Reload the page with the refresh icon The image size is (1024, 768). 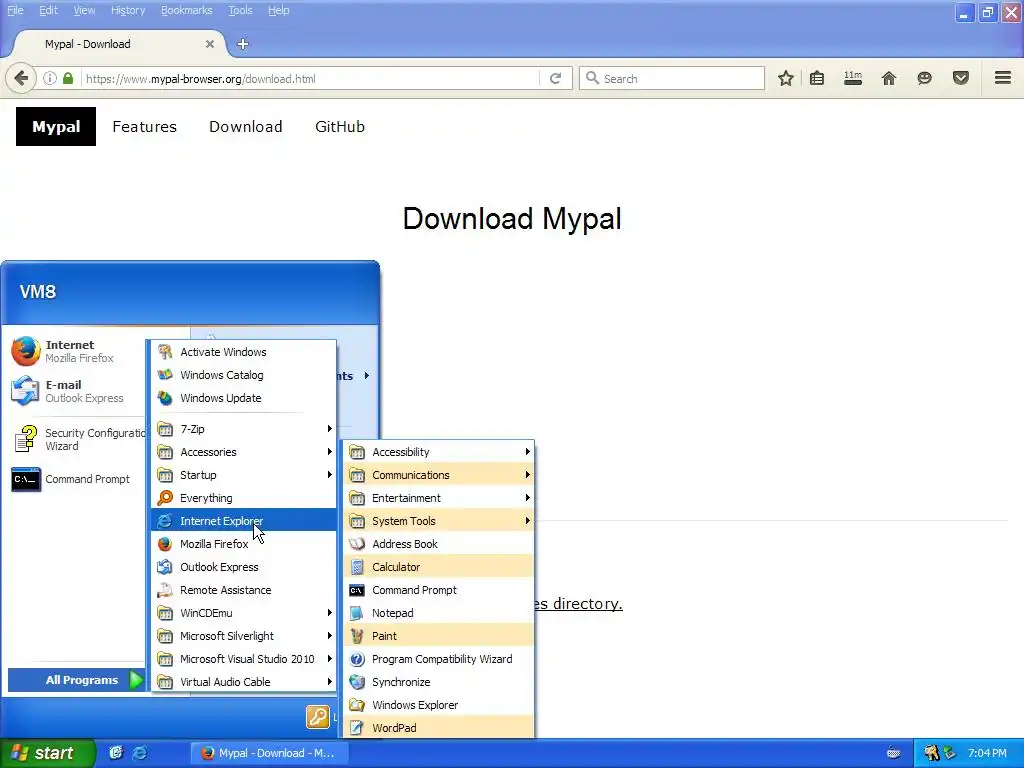click(x=555, y=78)
